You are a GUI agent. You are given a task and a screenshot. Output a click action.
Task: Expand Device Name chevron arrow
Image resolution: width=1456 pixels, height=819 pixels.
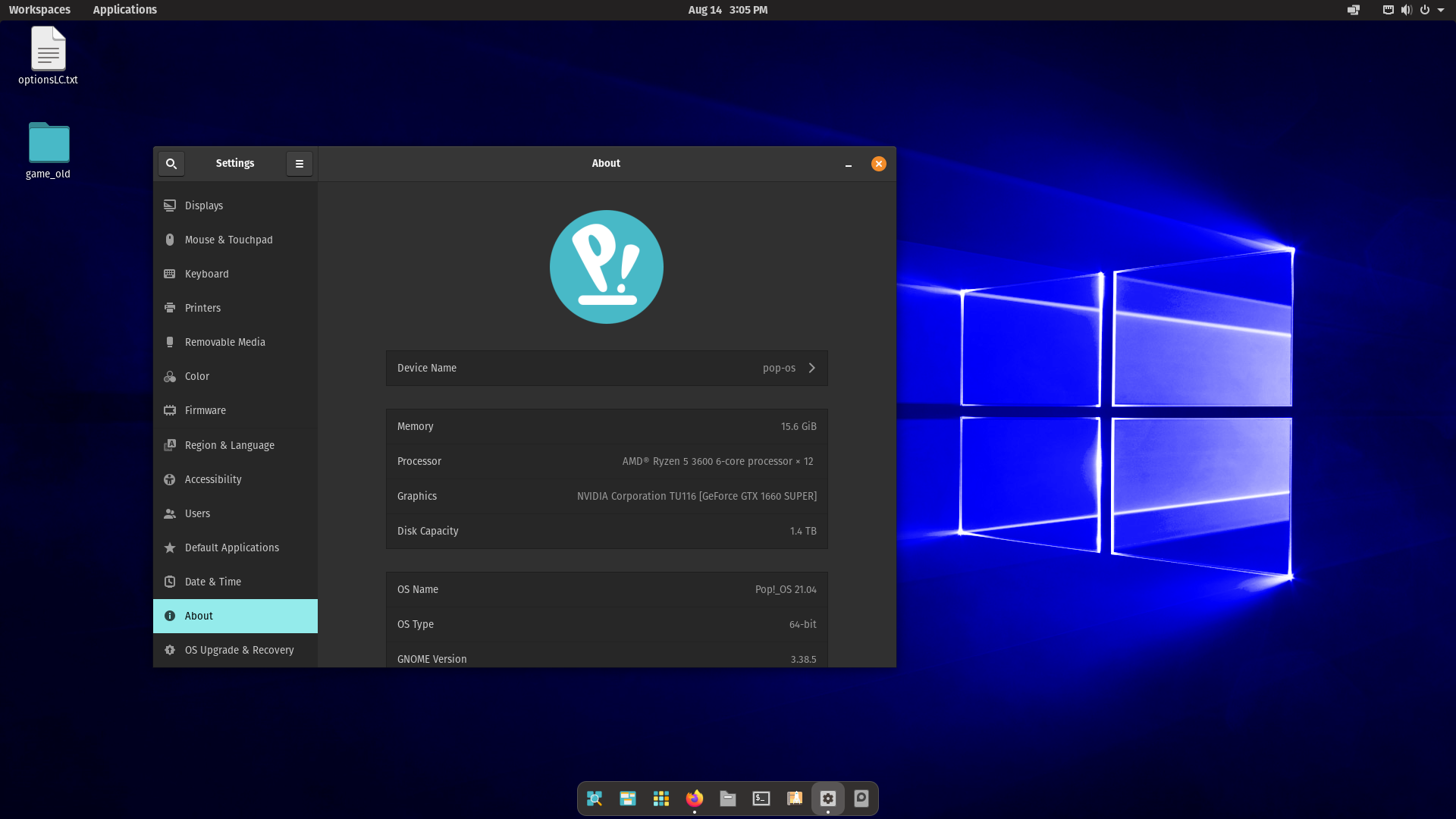[x=811, y=368]
